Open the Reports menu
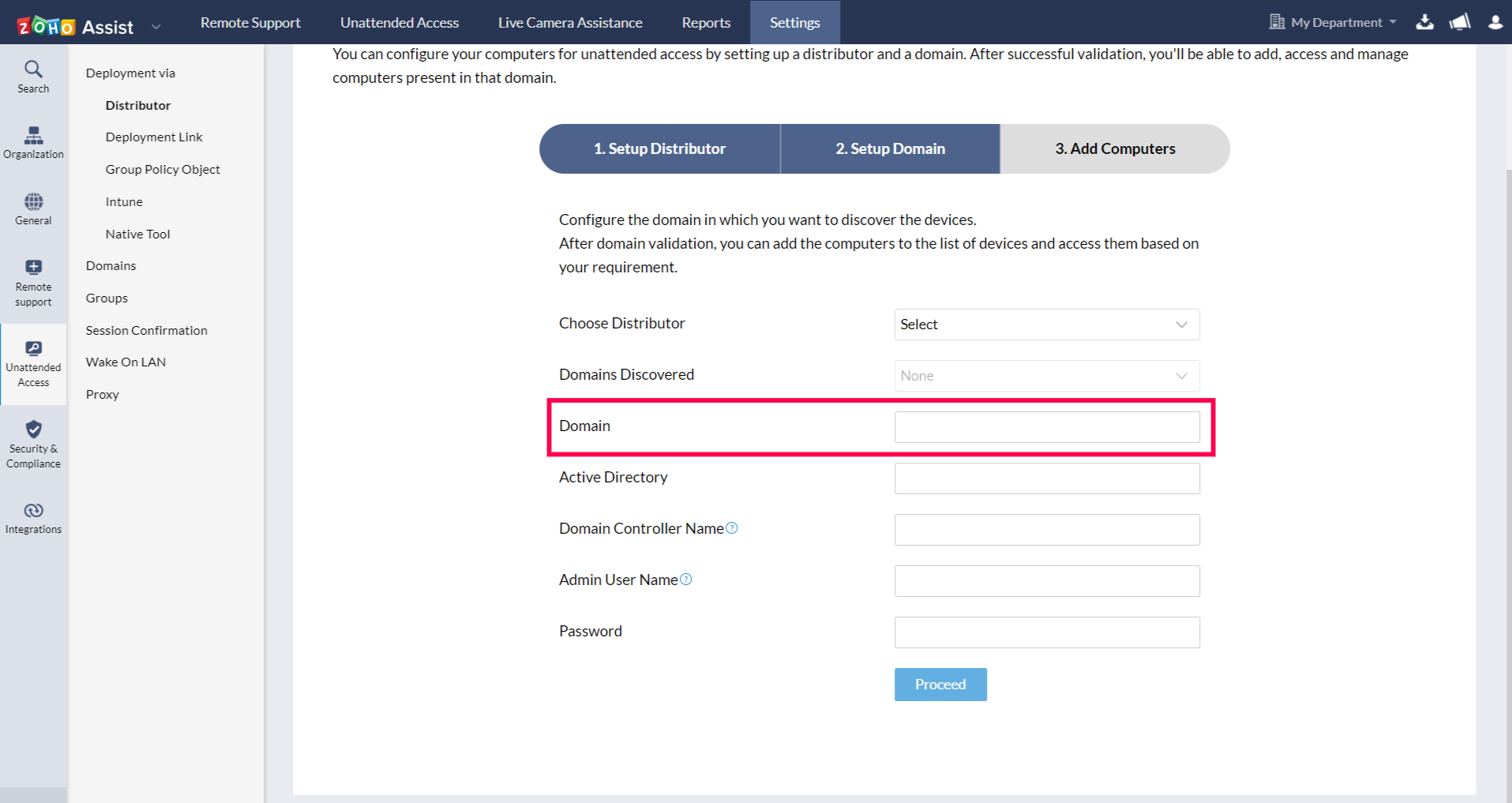The height and width of the screenshot is (803, 1512). (x=705, y=22)
